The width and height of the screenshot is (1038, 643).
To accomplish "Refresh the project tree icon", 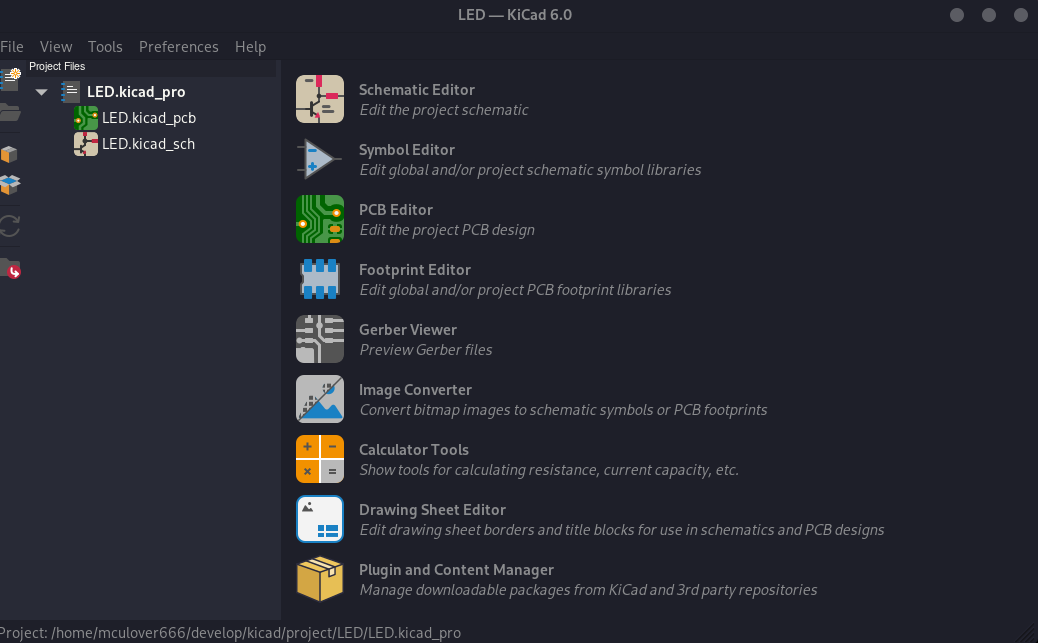I will [10, 226].
